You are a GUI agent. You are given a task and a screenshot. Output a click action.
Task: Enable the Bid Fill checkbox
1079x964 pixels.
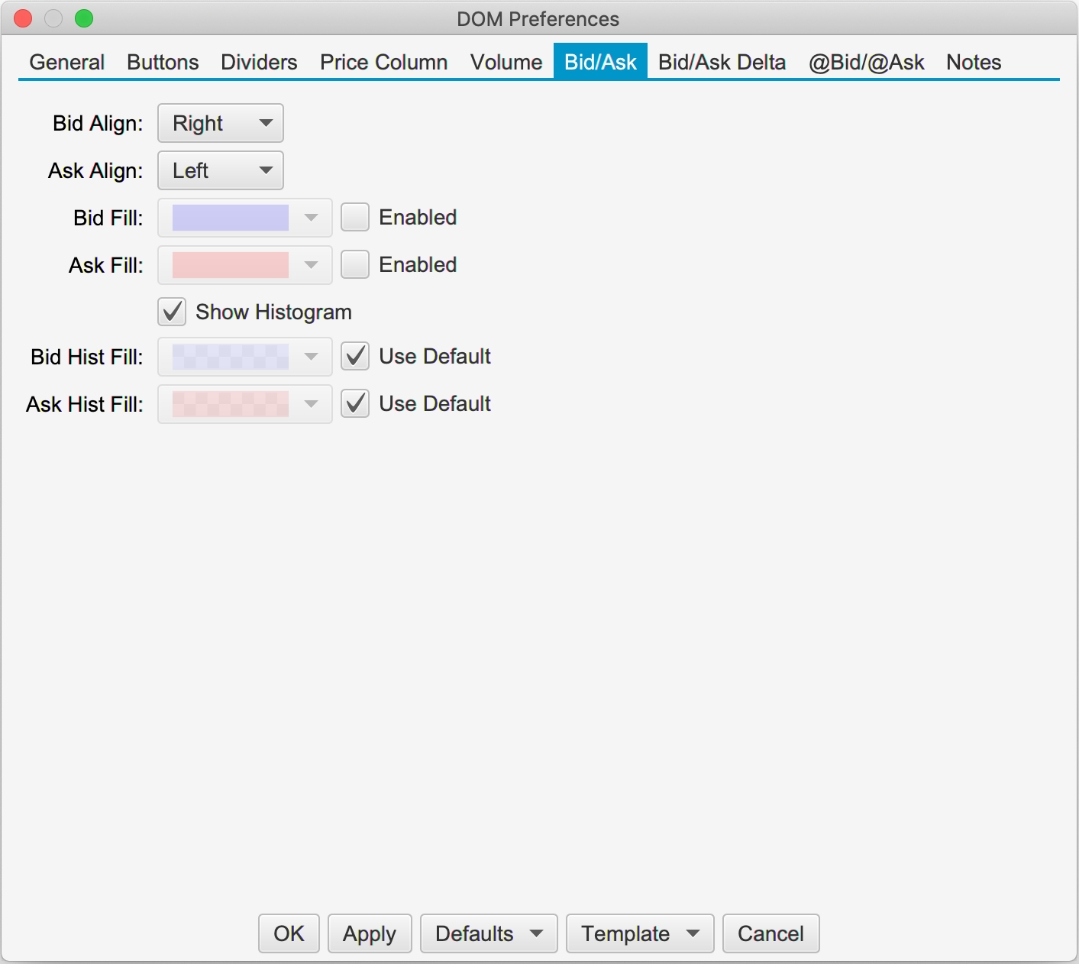tap(355, 217)
